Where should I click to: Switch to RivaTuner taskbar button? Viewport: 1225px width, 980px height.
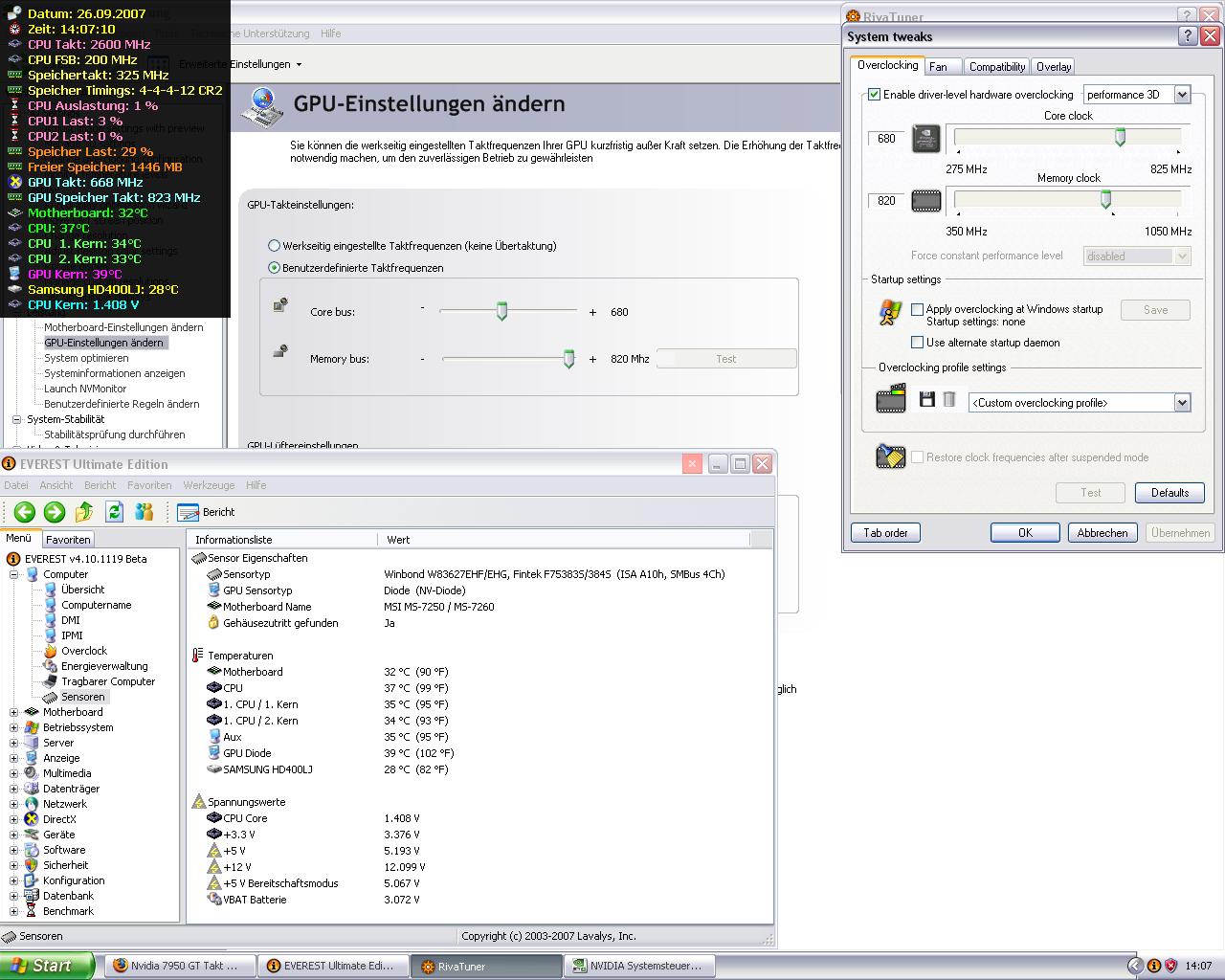click(x=486, y=966)
